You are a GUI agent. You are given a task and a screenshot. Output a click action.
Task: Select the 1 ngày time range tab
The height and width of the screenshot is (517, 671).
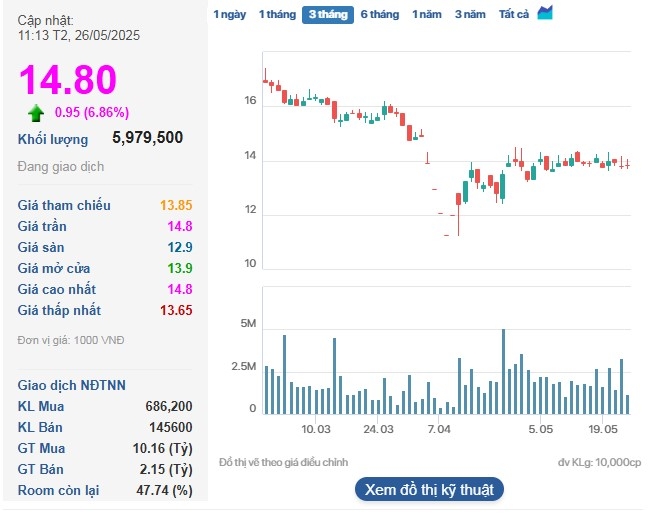(x=229, y=15)
